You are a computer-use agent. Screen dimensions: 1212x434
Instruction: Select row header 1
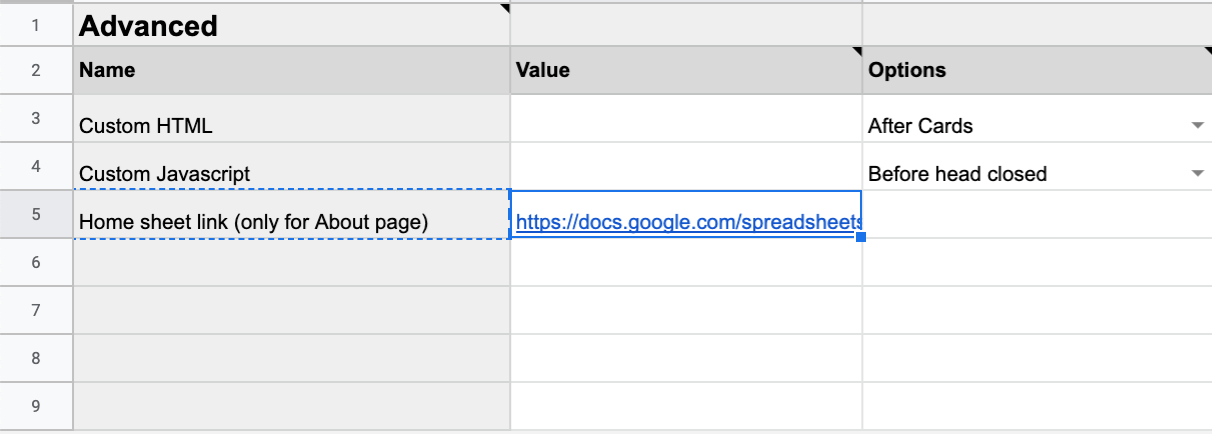(36, 25)
